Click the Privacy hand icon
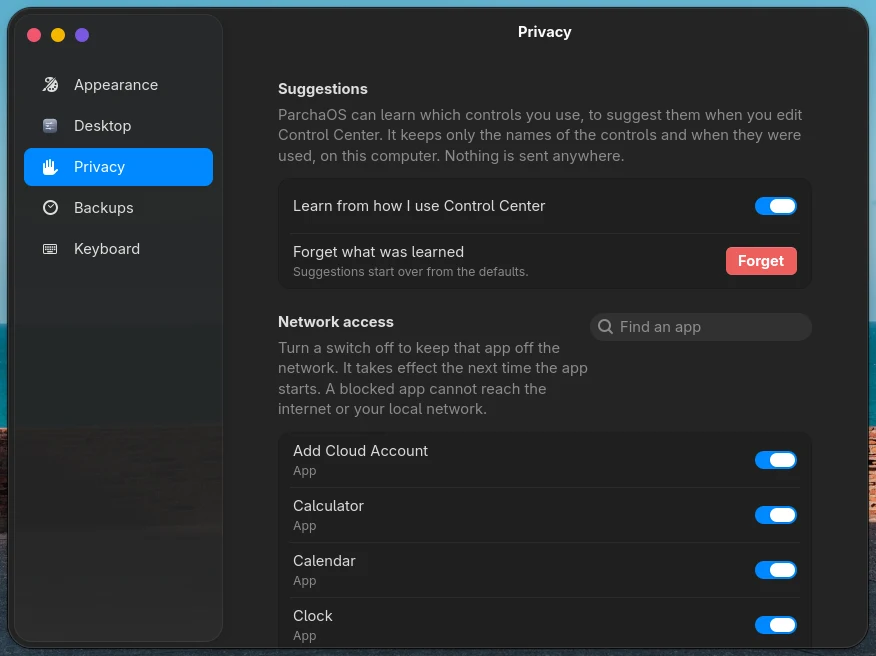The image size is (876, 656). pyautogui.click(x=50, y=167)
